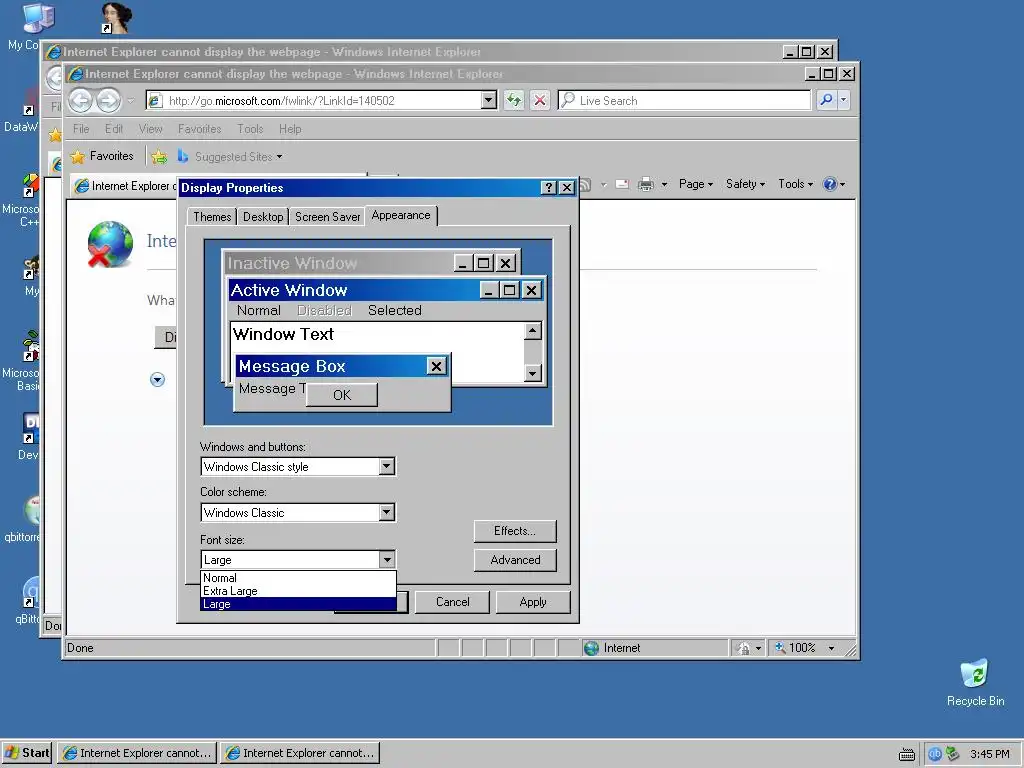Image resolution: width=1024 pixels, height=768 pixels.
Task: Switch to the Desktop tab
Action: click(x=263, y=217)
